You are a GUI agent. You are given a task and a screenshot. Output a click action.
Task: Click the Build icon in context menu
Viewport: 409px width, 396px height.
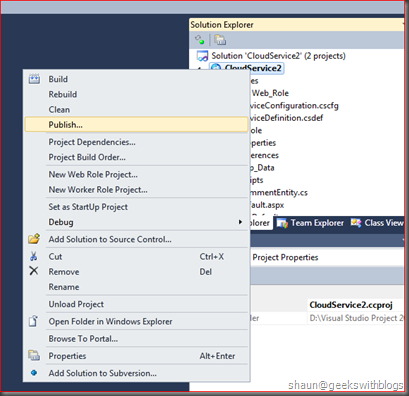point(34,79)
